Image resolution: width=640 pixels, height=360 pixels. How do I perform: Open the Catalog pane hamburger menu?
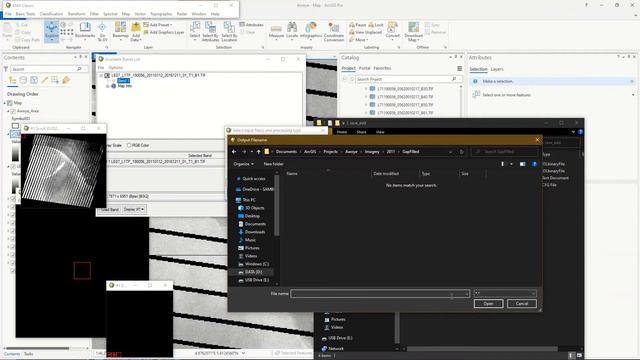[x=460, y=69]
